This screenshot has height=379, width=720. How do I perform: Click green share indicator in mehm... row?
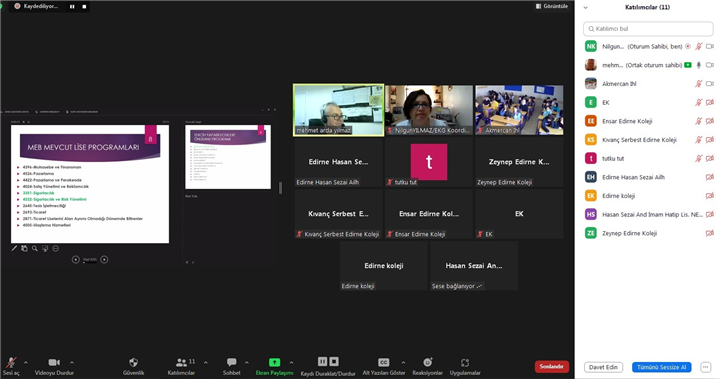pos(688,65)
